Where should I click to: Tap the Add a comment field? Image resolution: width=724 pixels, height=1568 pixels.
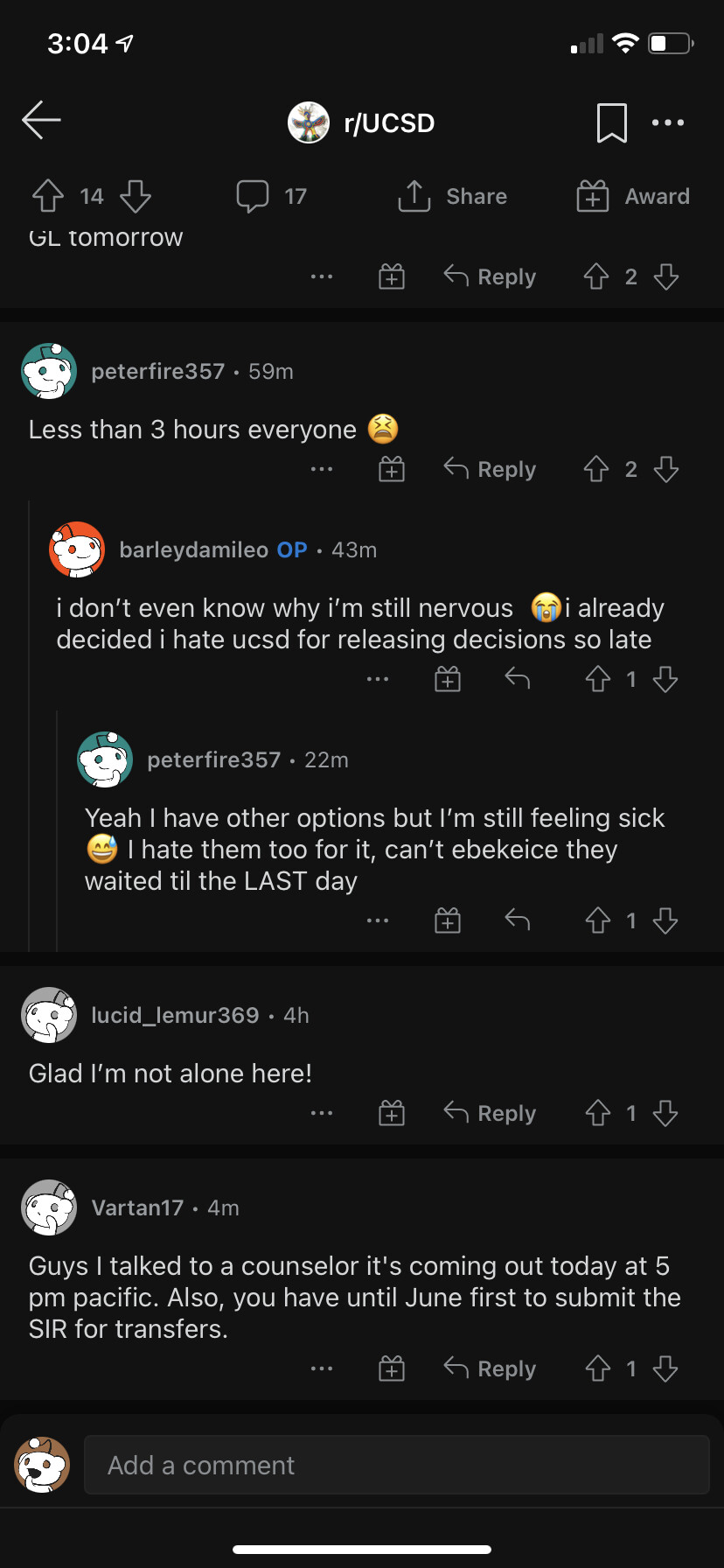tap(396, 1465)
